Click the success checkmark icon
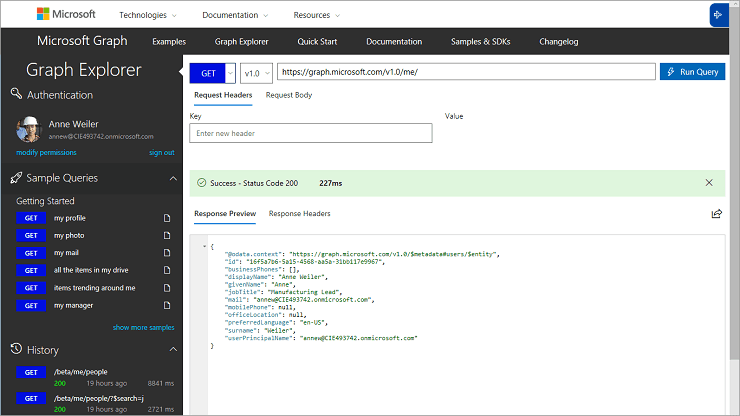Screen dimensions: 740x416 [x=202, y=183]
